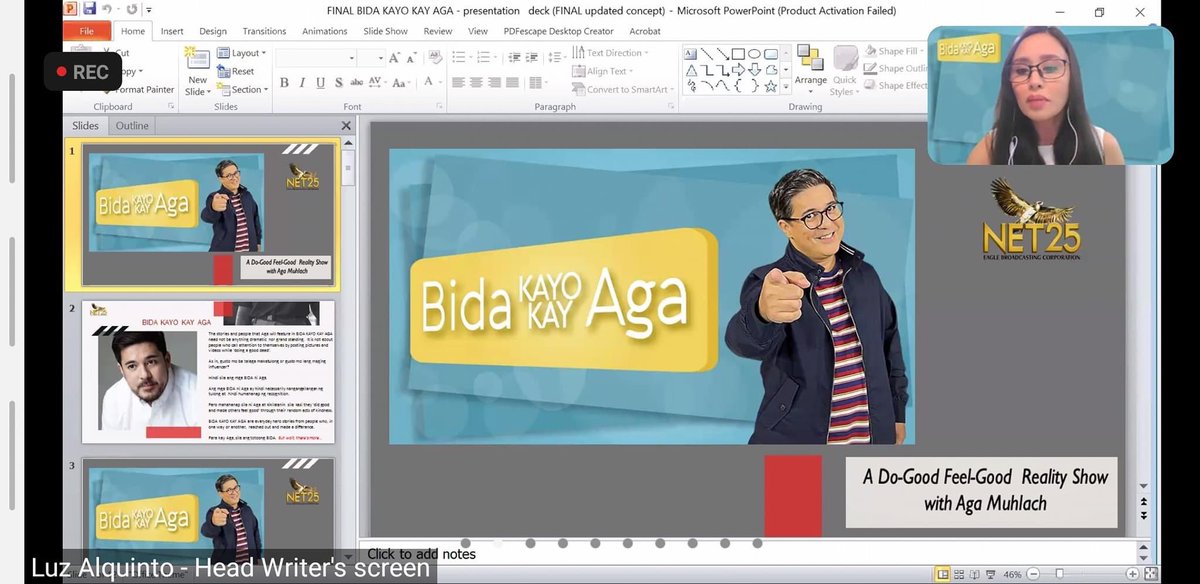This screenshot has width=1200, height=584.
Task: Toggle Align Text Left
Action: (458, 82)
